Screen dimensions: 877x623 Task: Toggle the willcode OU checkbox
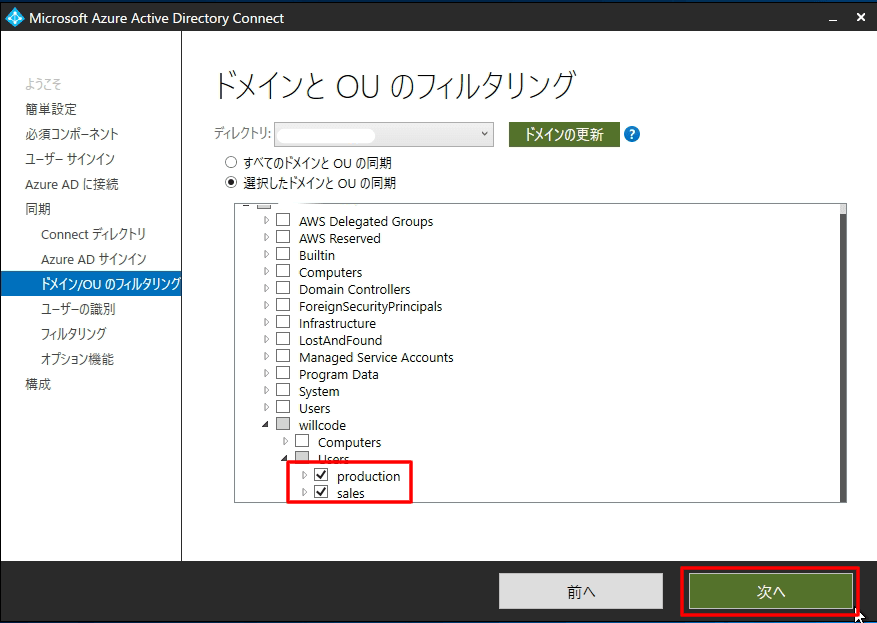coord(283,423)
